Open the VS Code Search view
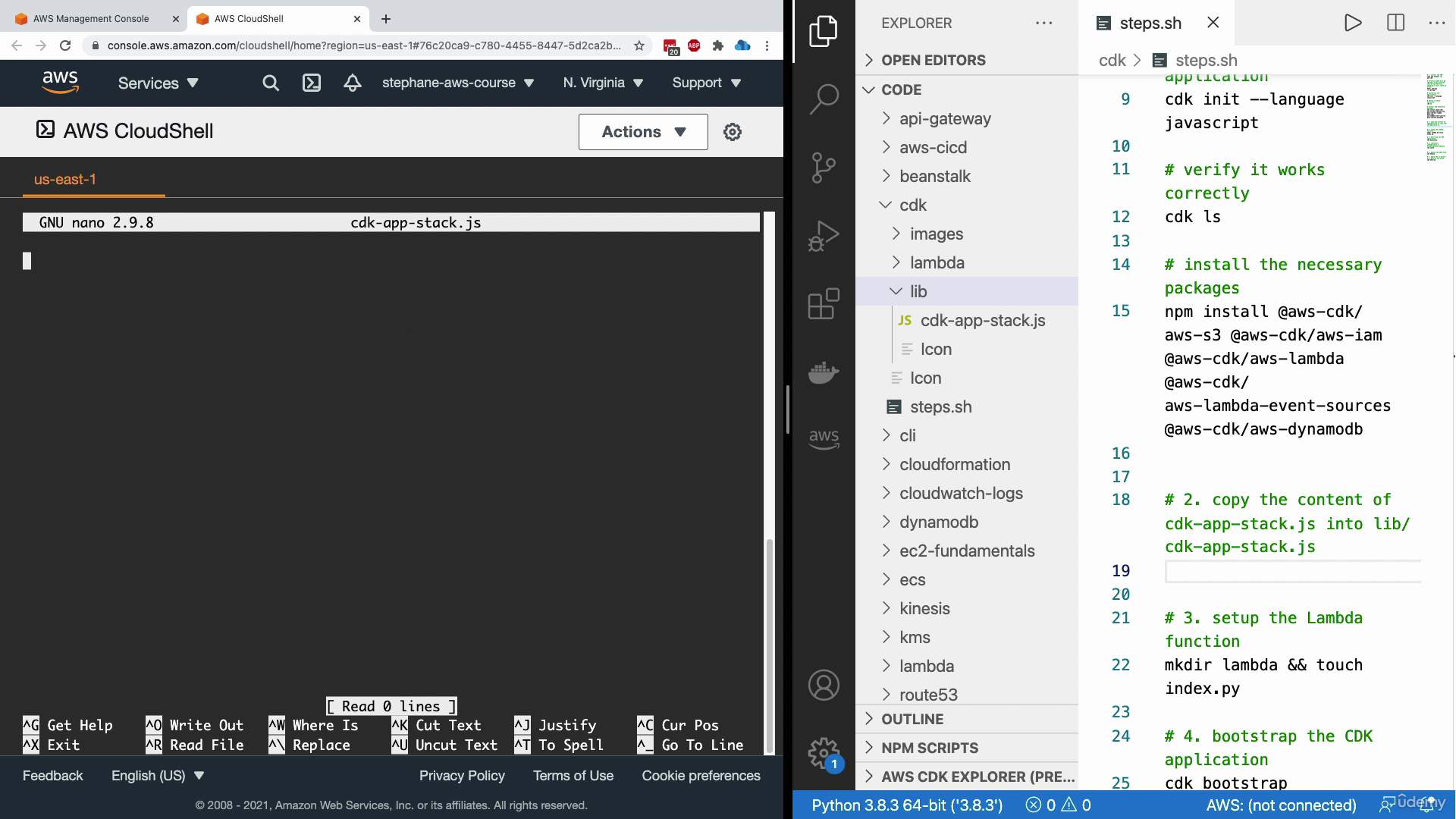Viewport: 1456px width, 819px height. click(824, 99)
